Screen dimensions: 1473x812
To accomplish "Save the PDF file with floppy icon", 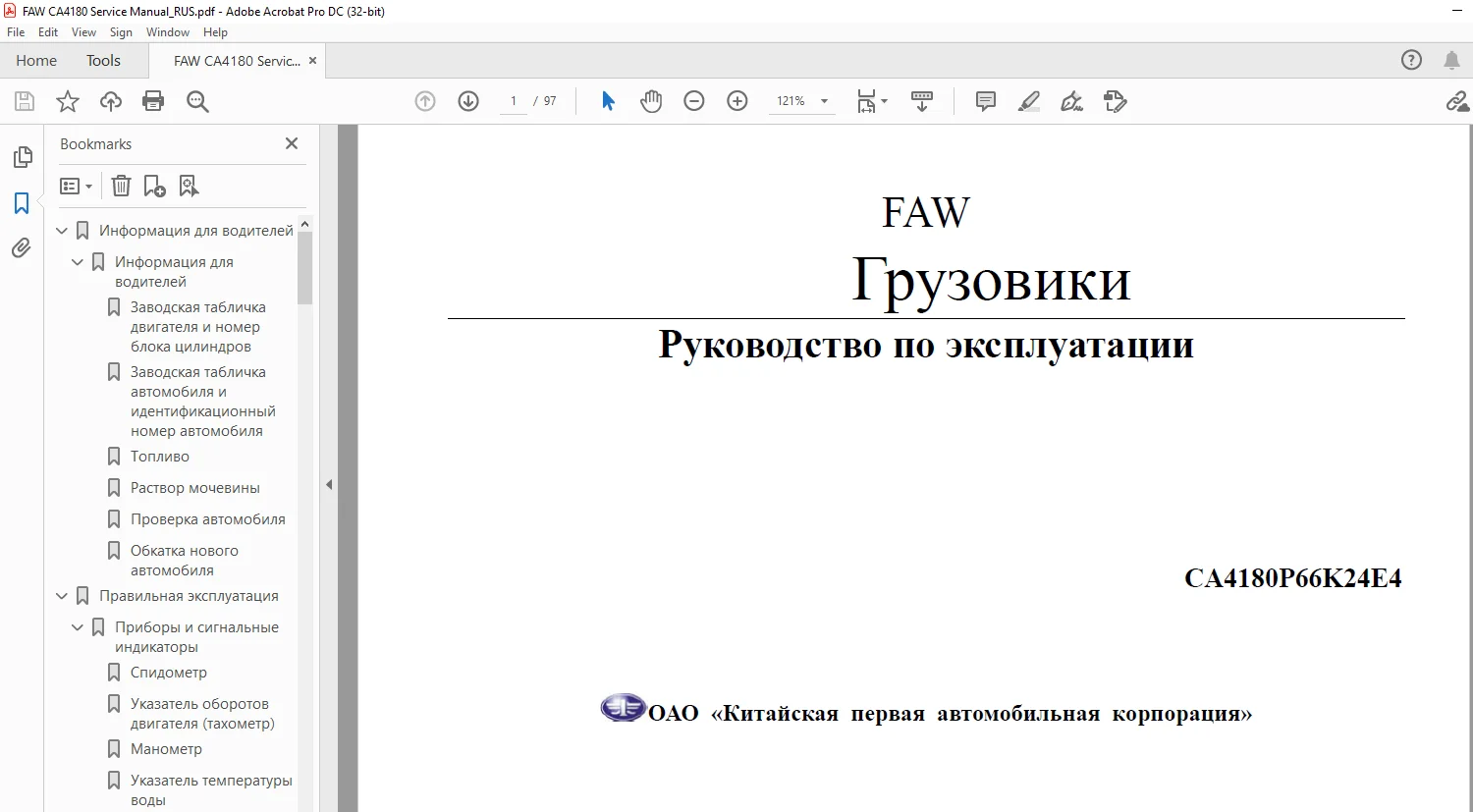I will (25, 101).
